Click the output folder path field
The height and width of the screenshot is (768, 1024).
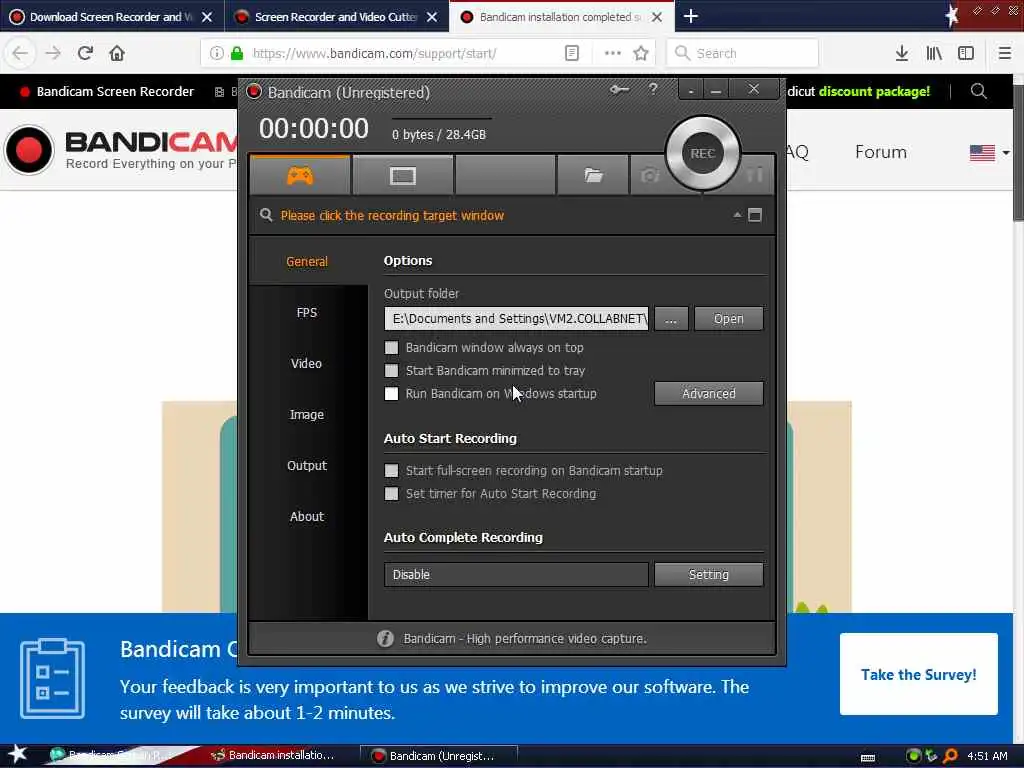pos(516,319)
